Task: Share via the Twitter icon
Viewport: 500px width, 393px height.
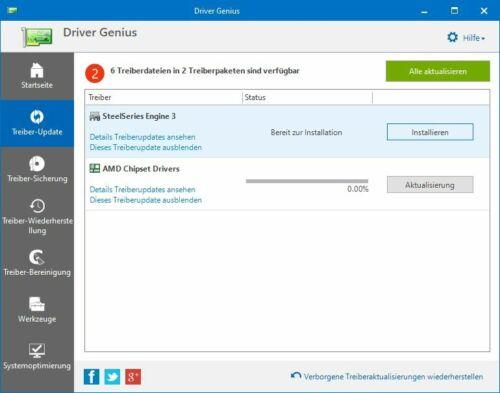Action: pos(112,377)
